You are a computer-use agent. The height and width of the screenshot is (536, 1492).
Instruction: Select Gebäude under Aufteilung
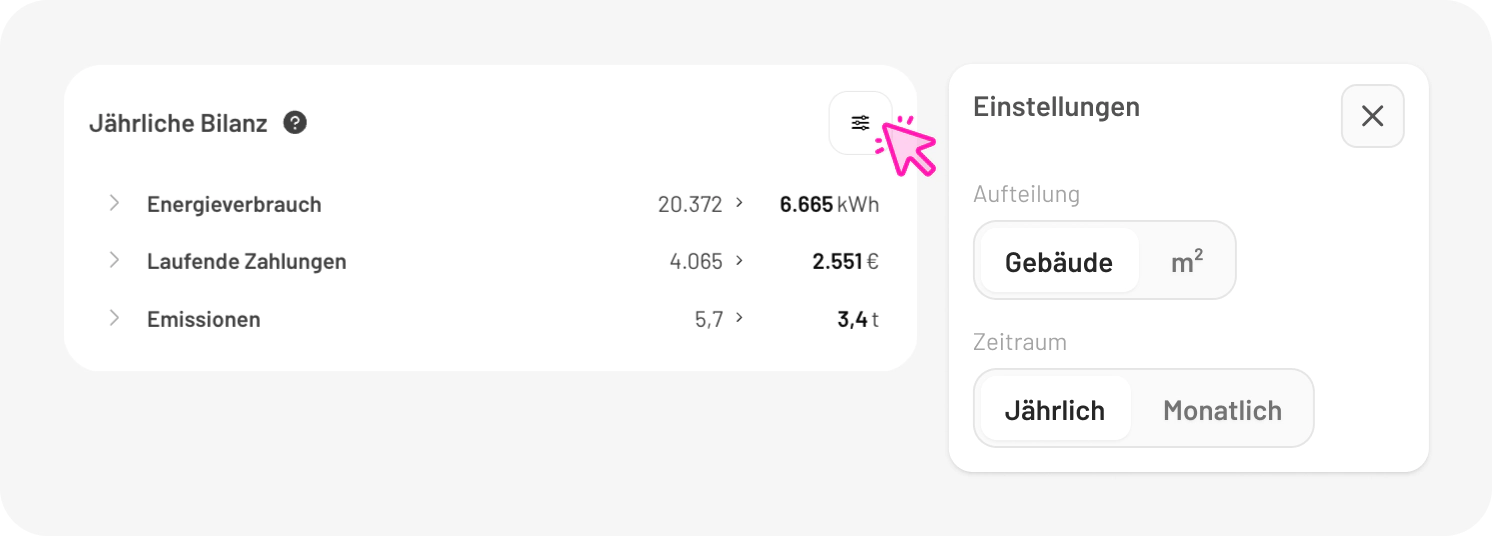(1058, 262)
